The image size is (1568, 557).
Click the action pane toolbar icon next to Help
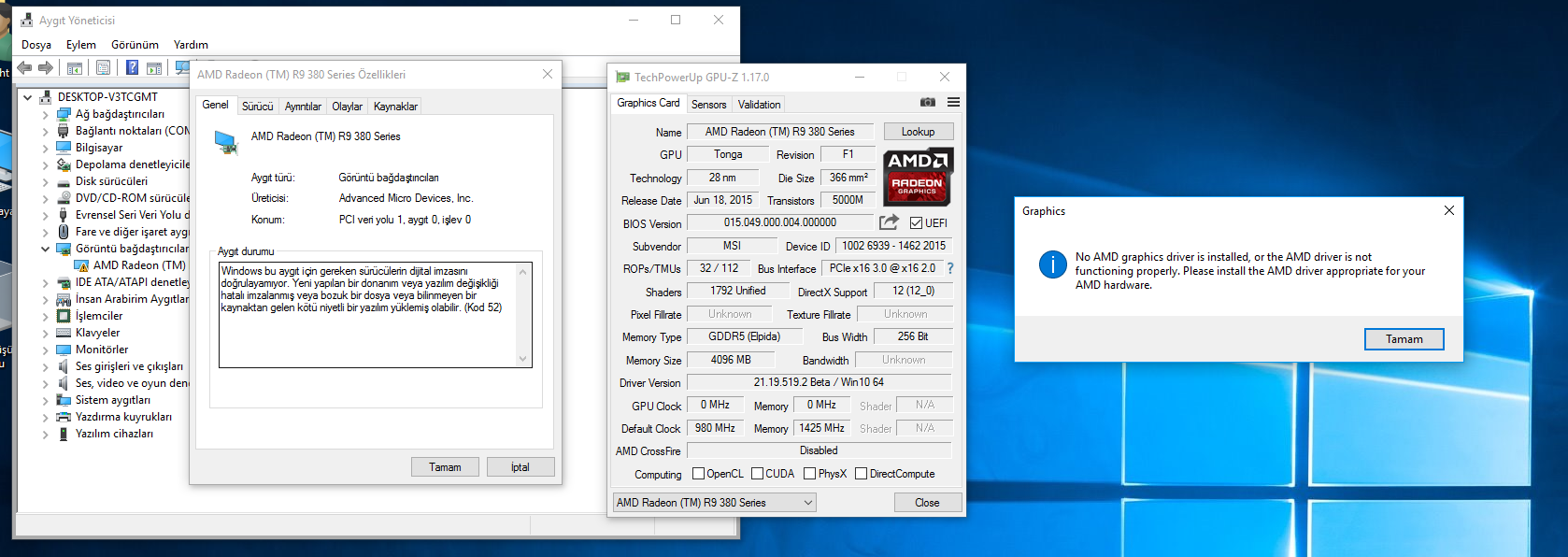coord(154,67)
